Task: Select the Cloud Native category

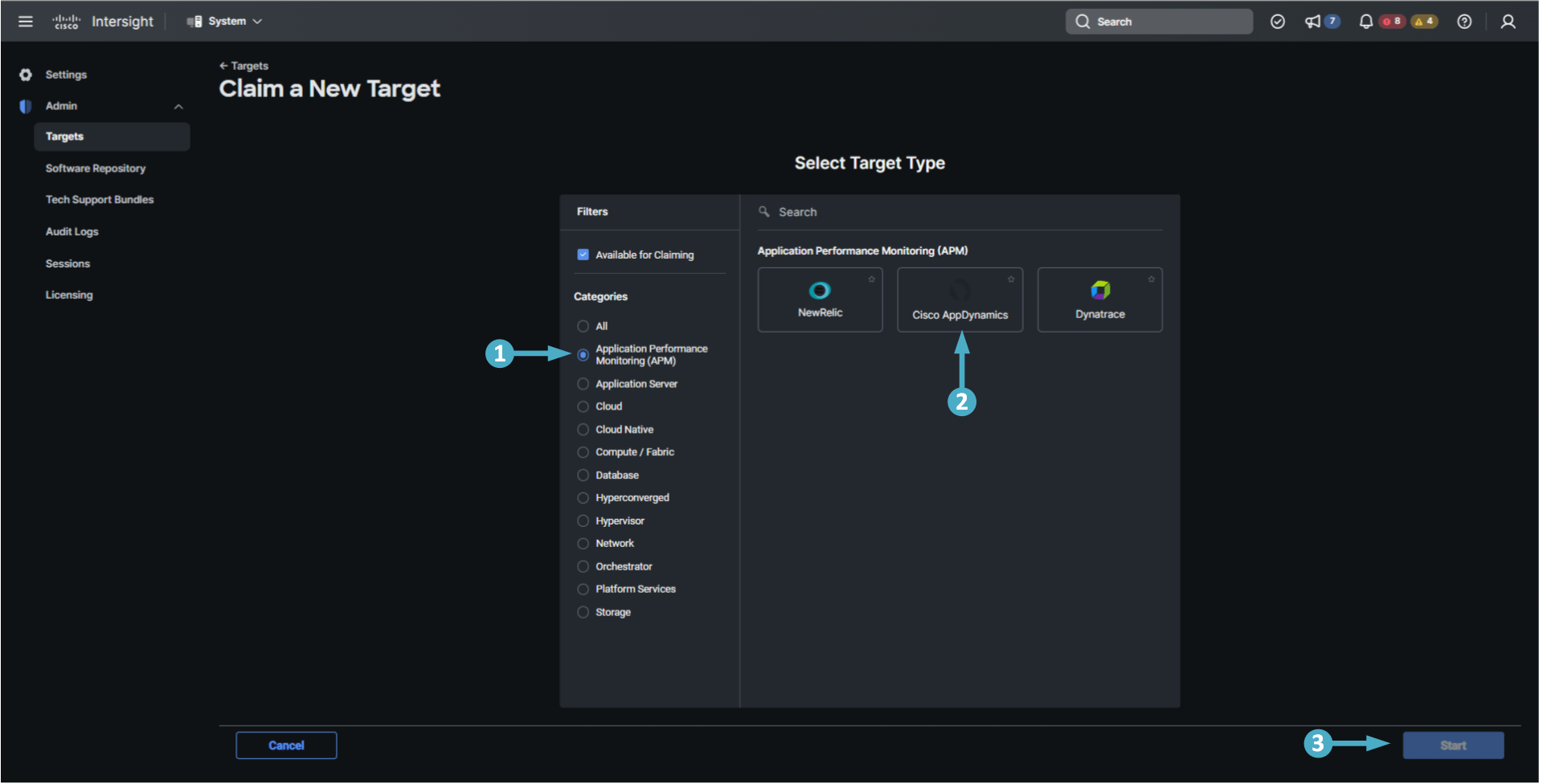Action: pyautogui.click(x=583, y=430)
